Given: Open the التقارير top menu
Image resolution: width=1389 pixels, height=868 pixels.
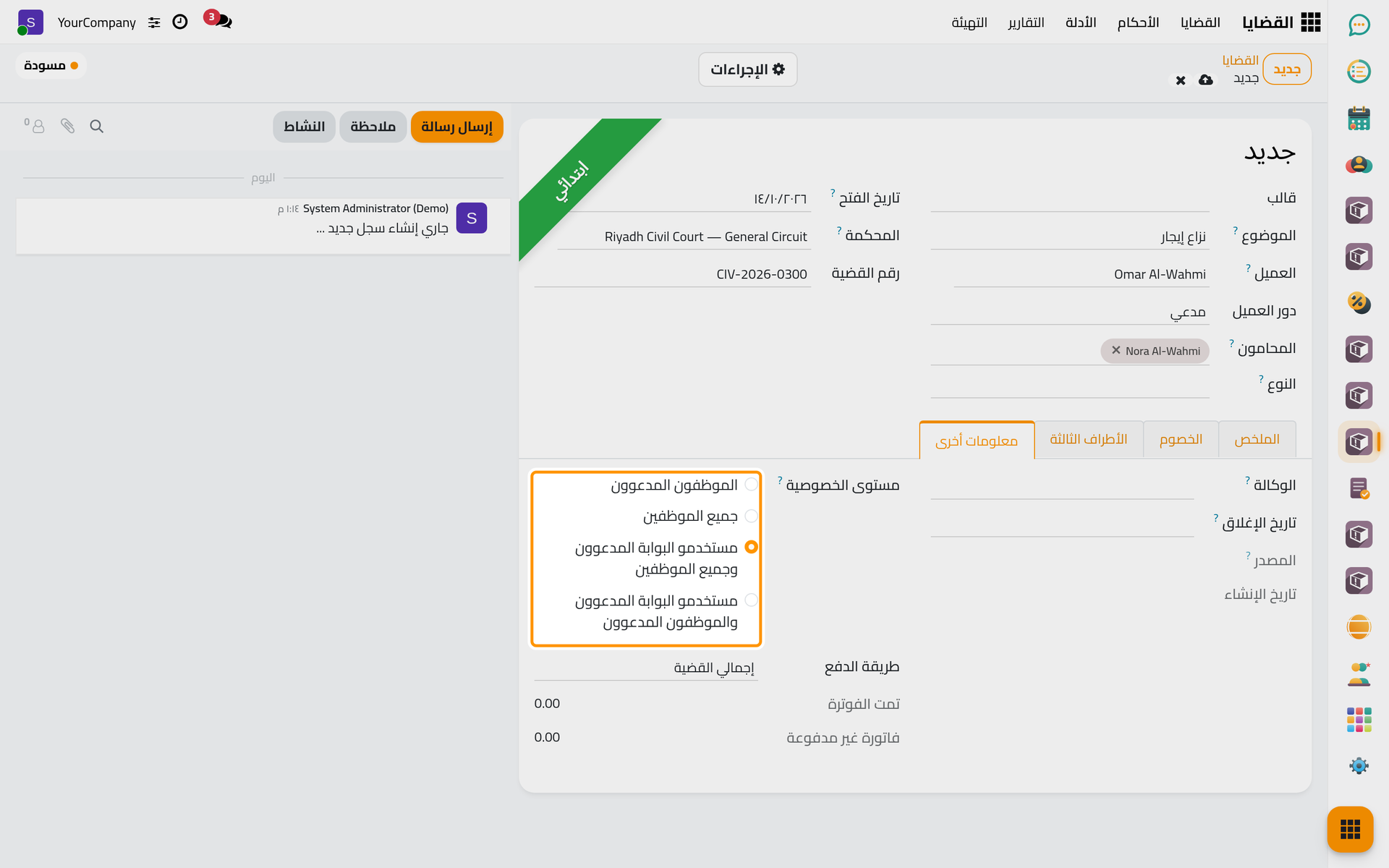Looking at the screenshot, I should (x=1026, y=22).
